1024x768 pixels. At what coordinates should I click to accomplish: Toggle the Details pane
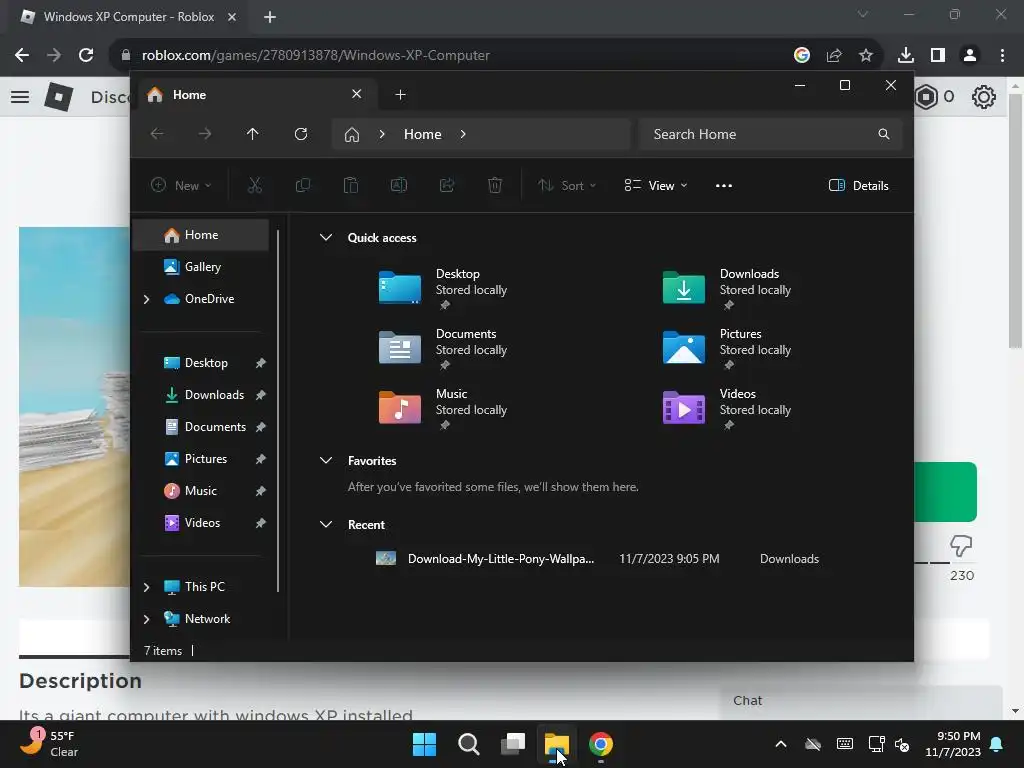(x=858, y=185)
